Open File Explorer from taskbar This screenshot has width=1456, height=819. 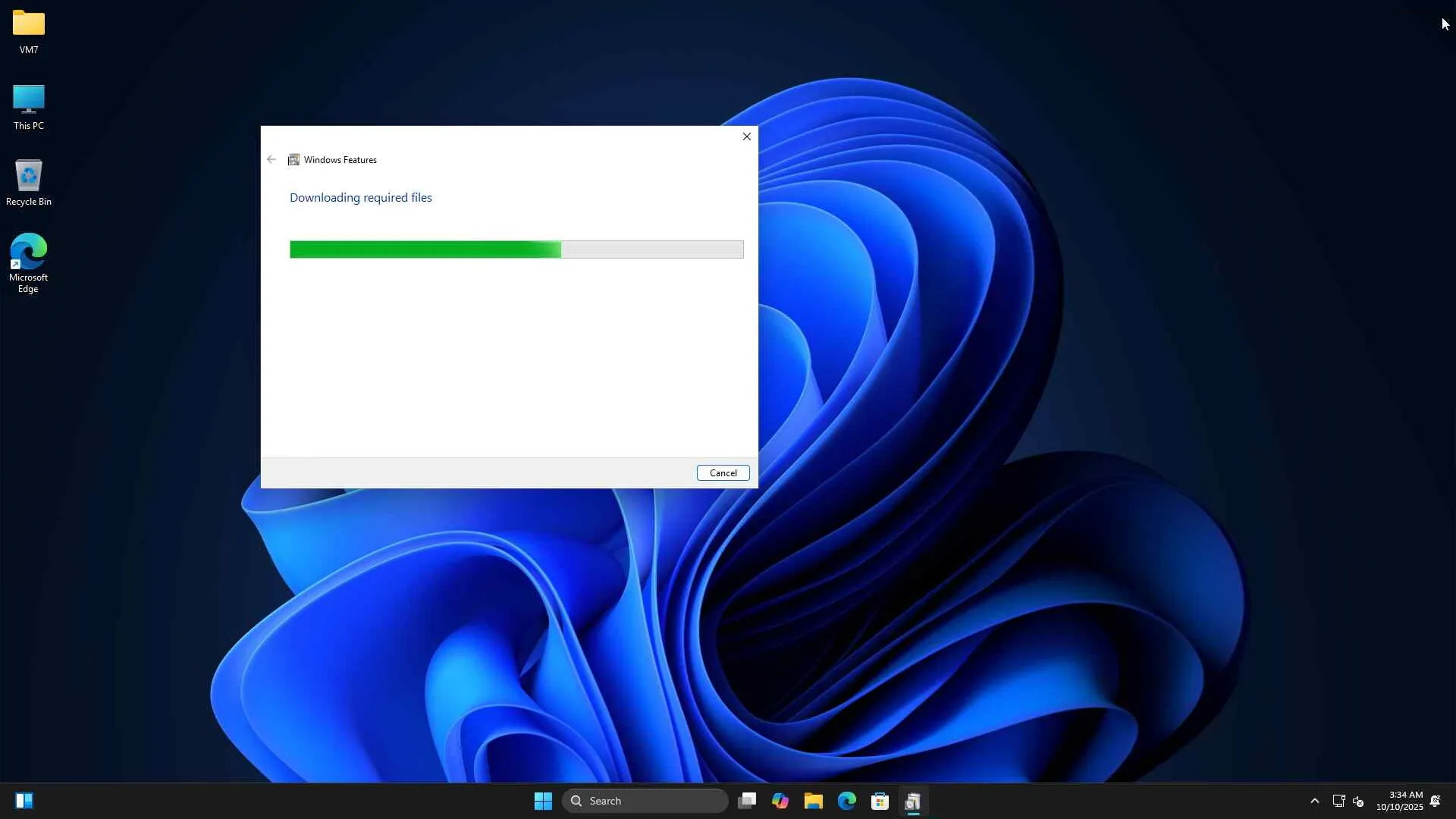pos(814,802)
